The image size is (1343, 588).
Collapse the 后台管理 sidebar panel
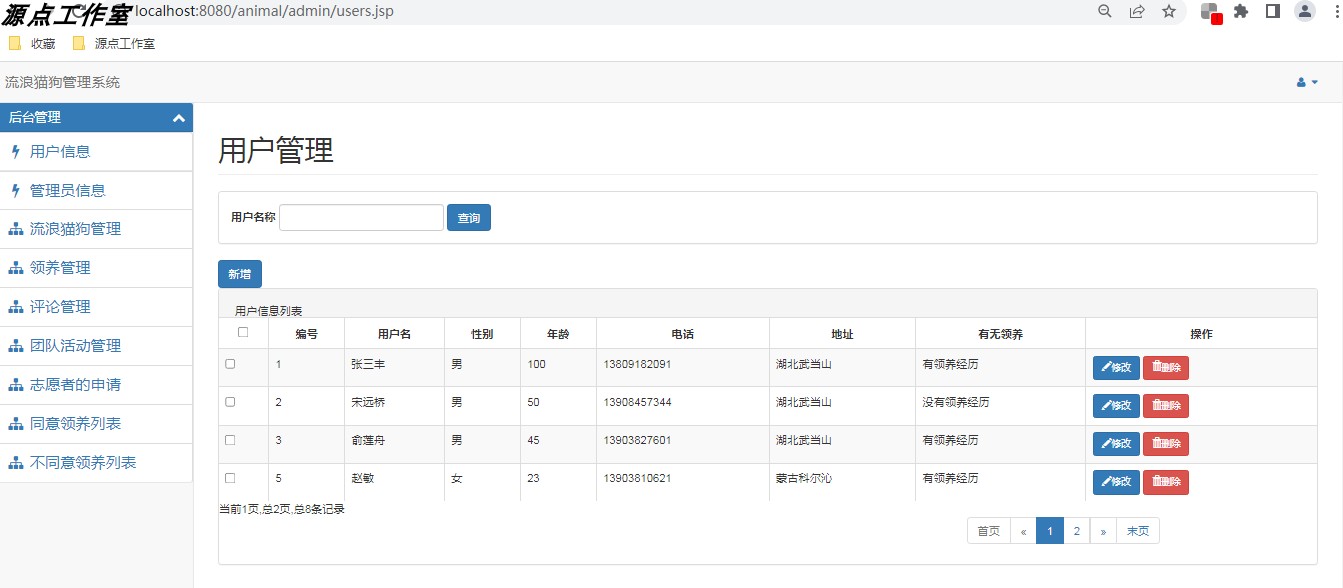[x=178, y=117]
